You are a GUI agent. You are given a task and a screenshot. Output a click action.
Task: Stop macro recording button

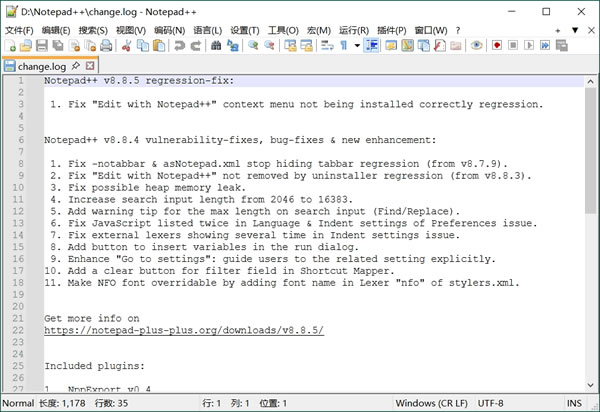tap(513, 46)
